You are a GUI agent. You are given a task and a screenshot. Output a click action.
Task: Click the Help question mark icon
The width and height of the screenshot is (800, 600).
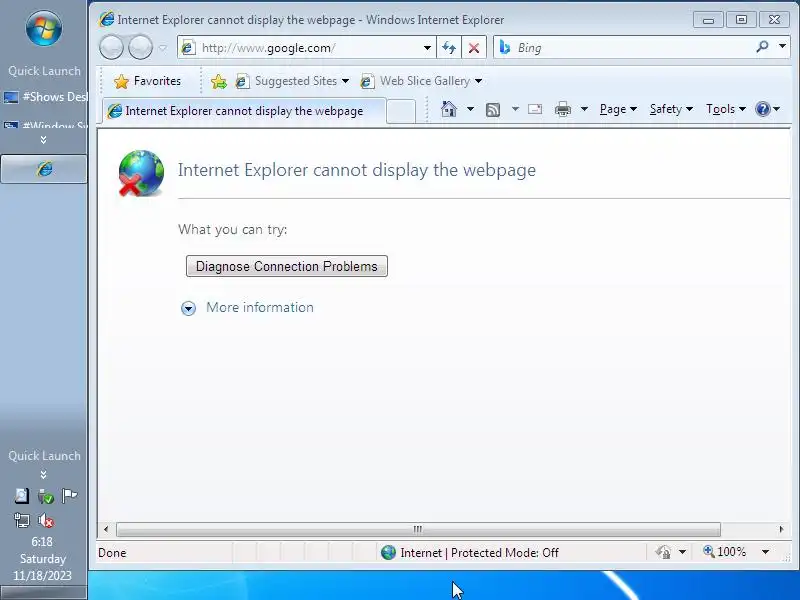pos(763,109)
